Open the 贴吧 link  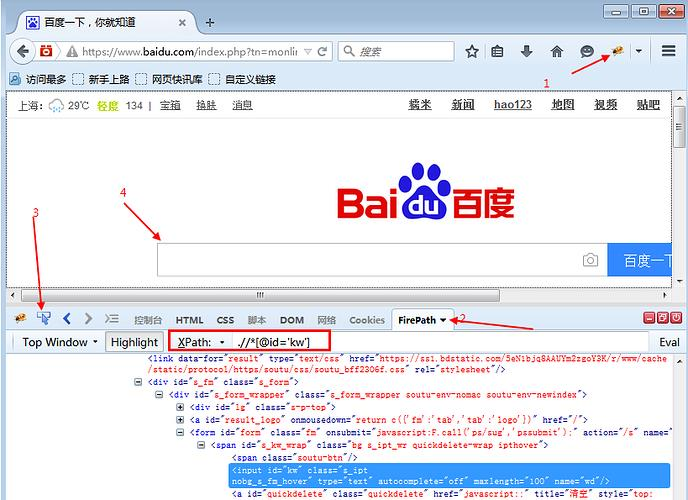pos(648,105)
